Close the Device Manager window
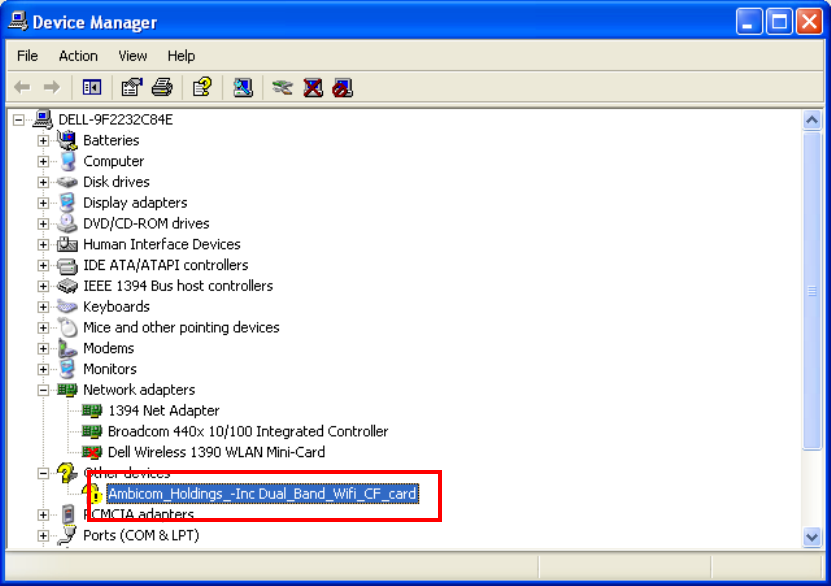The height and width of the screenshot is (586, 831). 809,22
